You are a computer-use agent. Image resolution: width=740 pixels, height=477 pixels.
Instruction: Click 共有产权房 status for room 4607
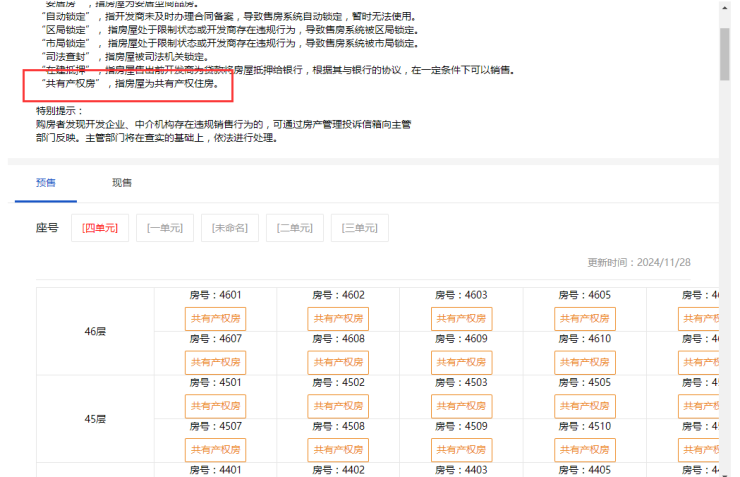click(215, 362)
